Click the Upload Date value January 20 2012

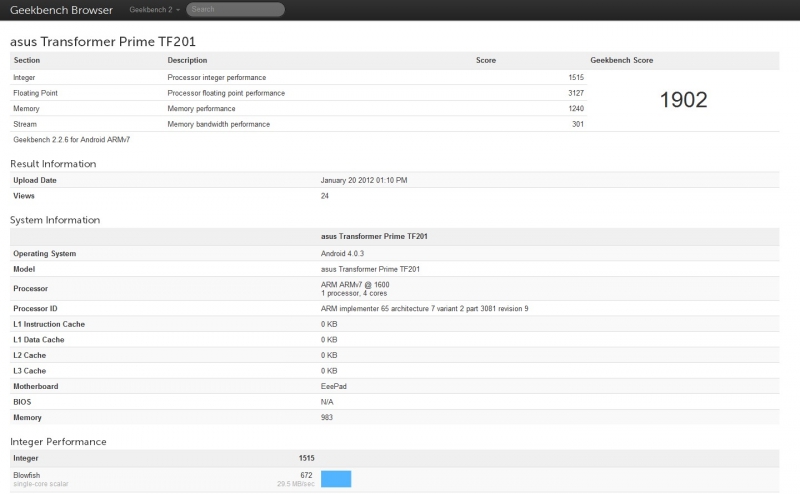[364, 180]
